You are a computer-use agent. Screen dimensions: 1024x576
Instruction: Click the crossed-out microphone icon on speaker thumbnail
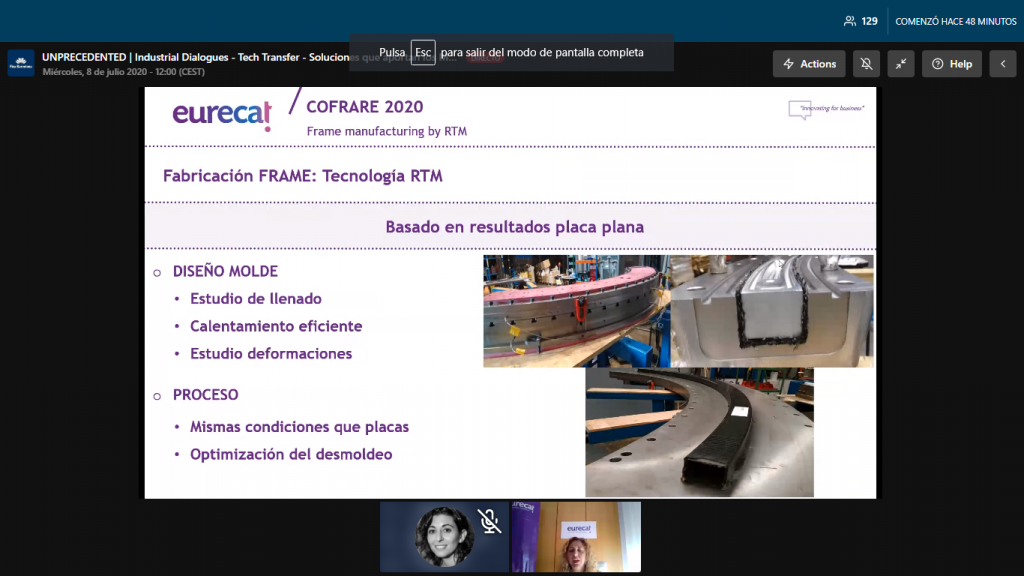click(x=488, y=521)
